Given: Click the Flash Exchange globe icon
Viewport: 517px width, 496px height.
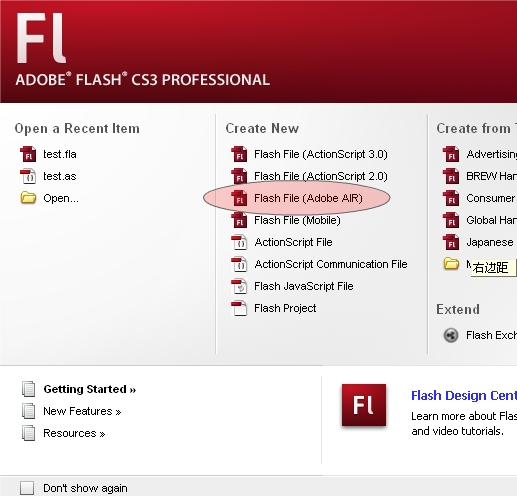Looking at the screenshot, I should [x=451, y=335].
